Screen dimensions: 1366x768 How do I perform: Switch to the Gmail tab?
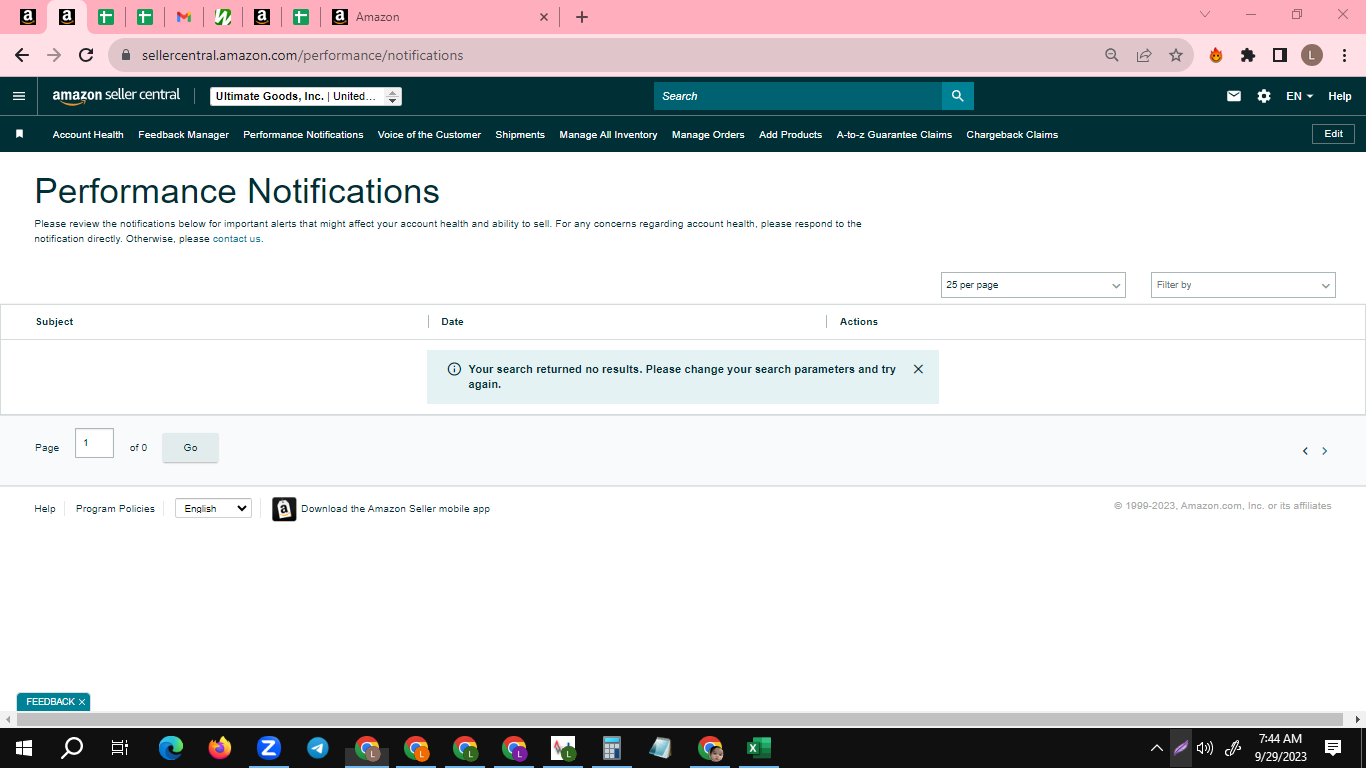click(x=184, y=17)
